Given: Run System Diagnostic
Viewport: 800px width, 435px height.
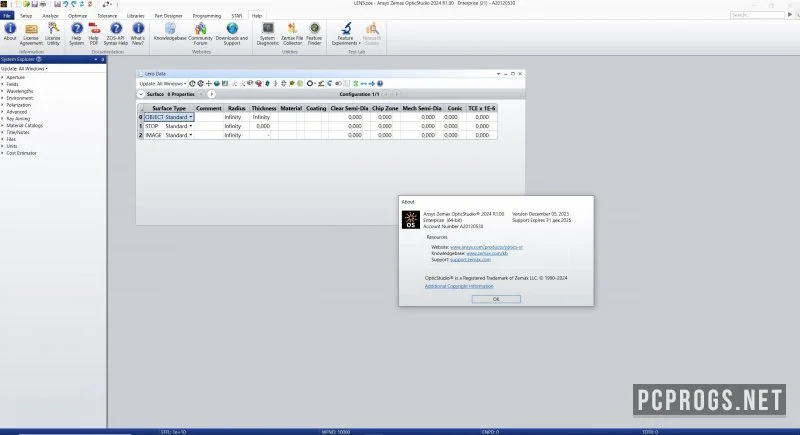Looking at the screenshot, I should (x=268, y=34).
